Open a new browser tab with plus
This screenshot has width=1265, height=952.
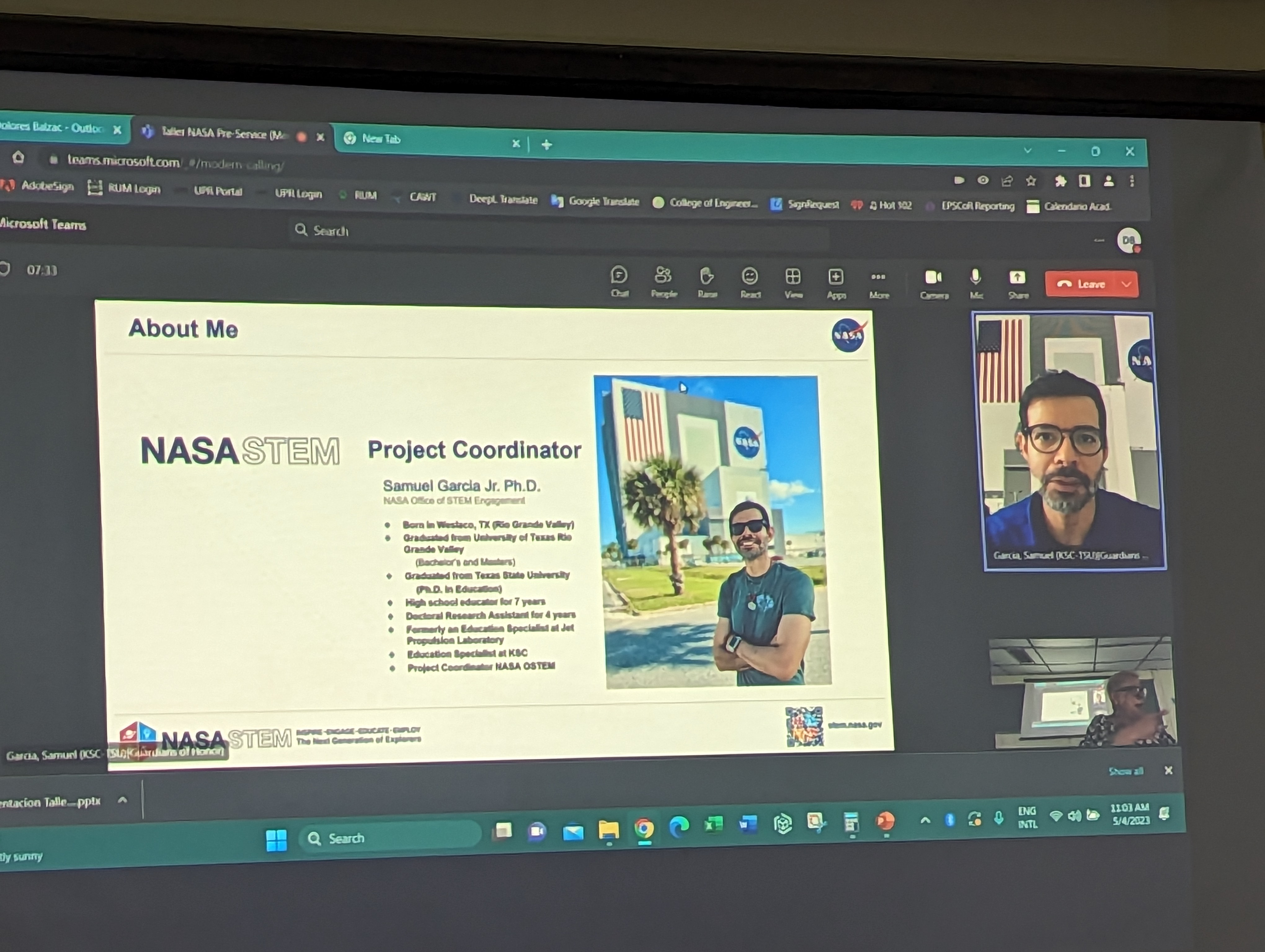pos(546,145)
